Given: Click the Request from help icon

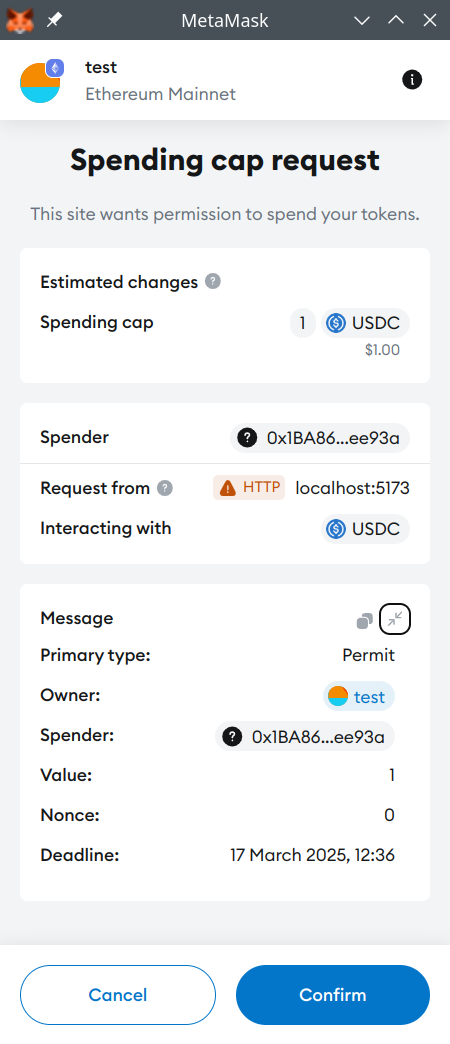Looking at the screenshot, I should 165,488.
